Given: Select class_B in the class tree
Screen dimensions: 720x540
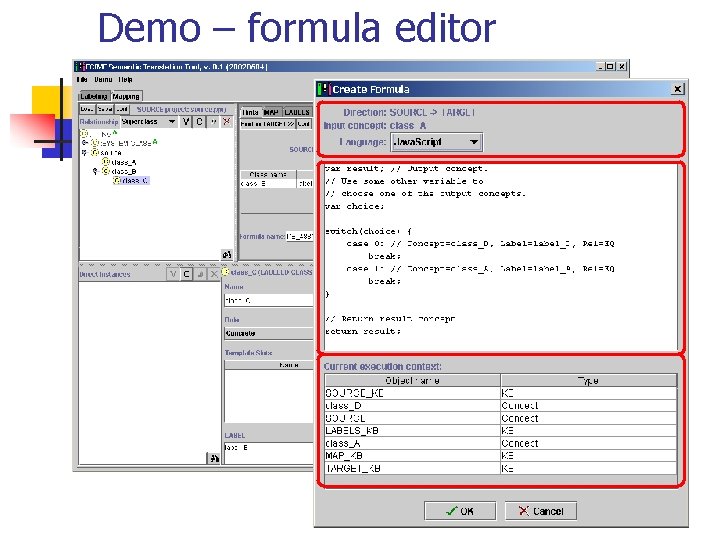Looking at the screenshot, I should click(124, 171).
